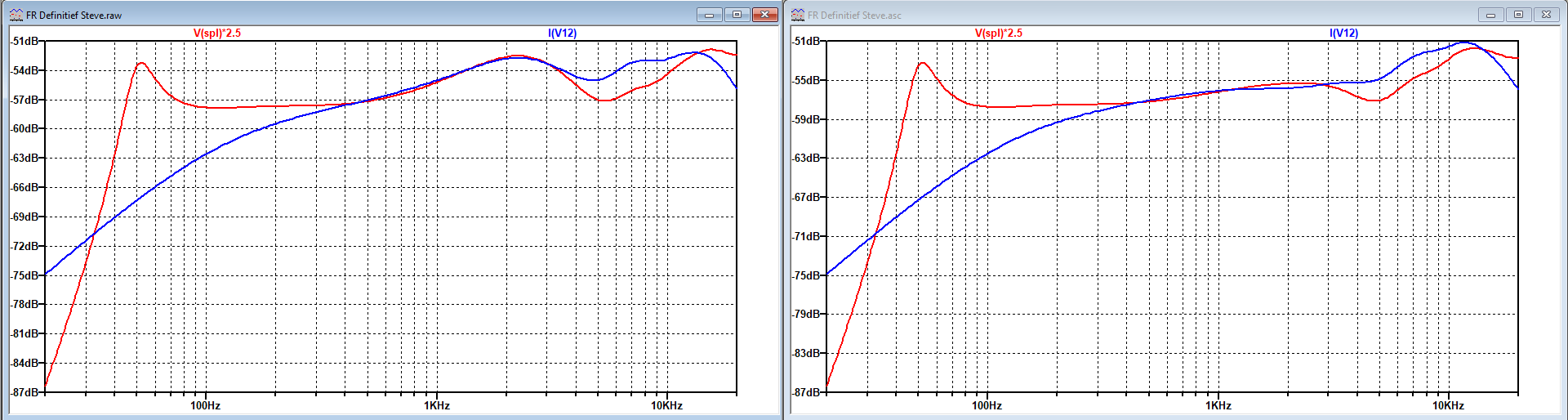The image size is (1568, 420).
Task: Click the FR Definitief Steve.asc title bar text
Action: (x=854, y=16)
